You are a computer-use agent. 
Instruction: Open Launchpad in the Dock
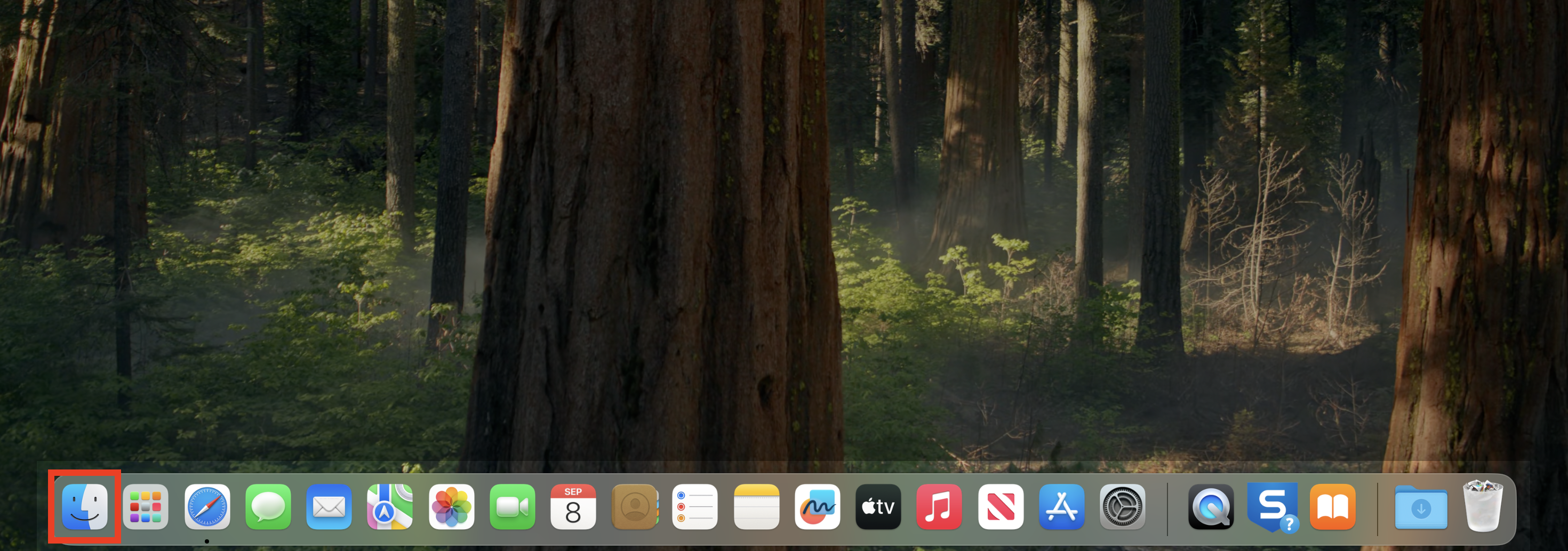click(146, 507)
